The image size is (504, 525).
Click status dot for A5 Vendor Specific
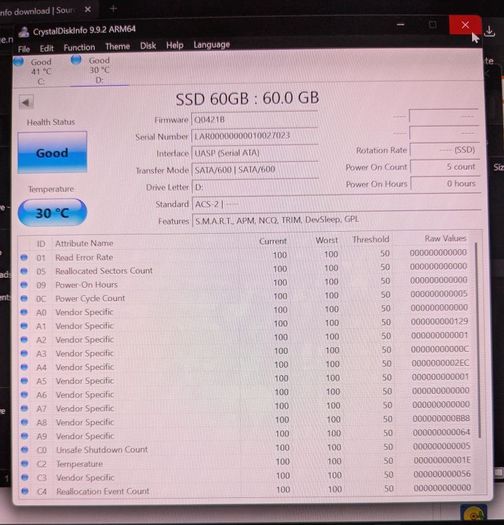point(24,380)
